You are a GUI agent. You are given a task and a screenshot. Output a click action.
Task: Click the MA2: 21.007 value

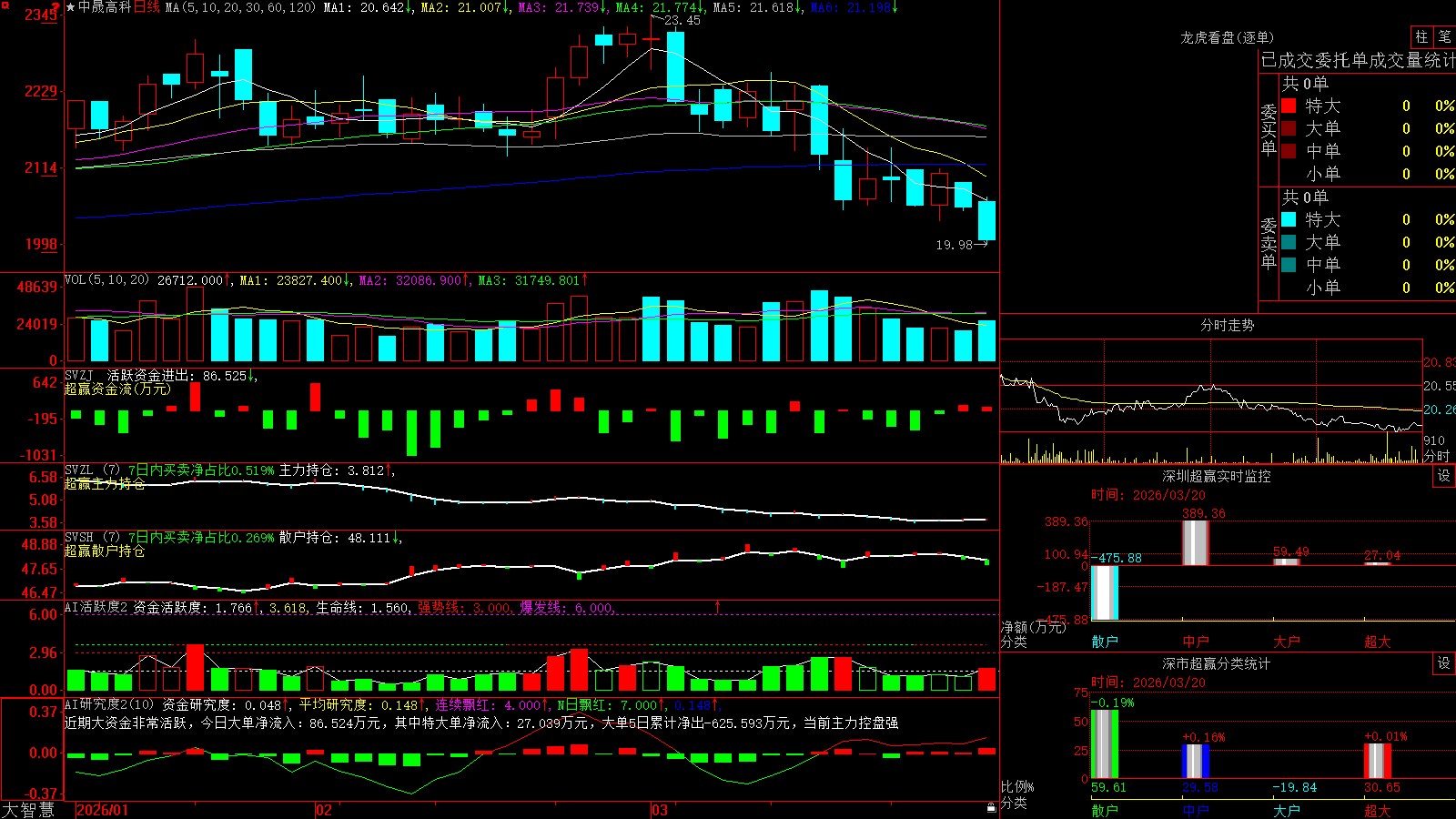[461, 7]
